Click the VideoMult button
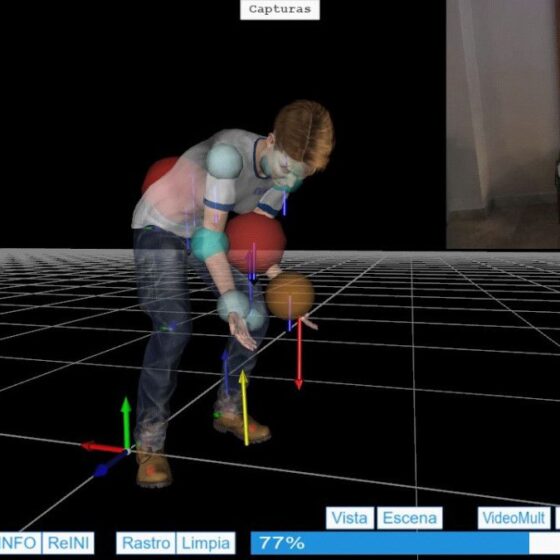The image size is (560, 560). tap(514, 518)
